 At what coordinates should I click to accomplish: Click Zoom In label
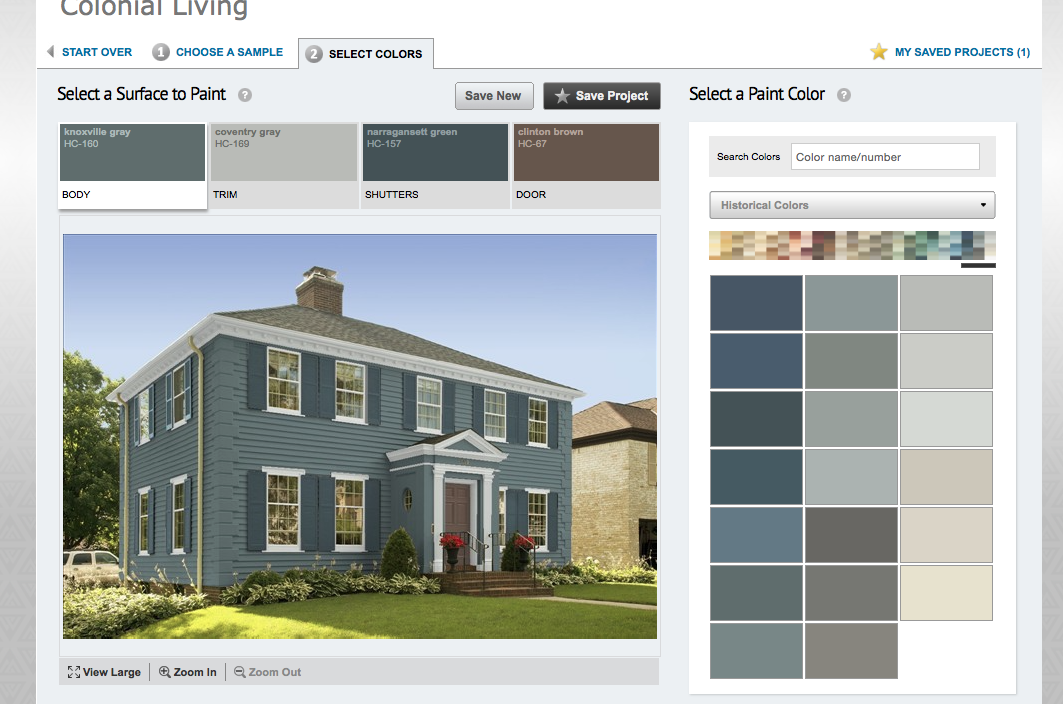[195, 672]
